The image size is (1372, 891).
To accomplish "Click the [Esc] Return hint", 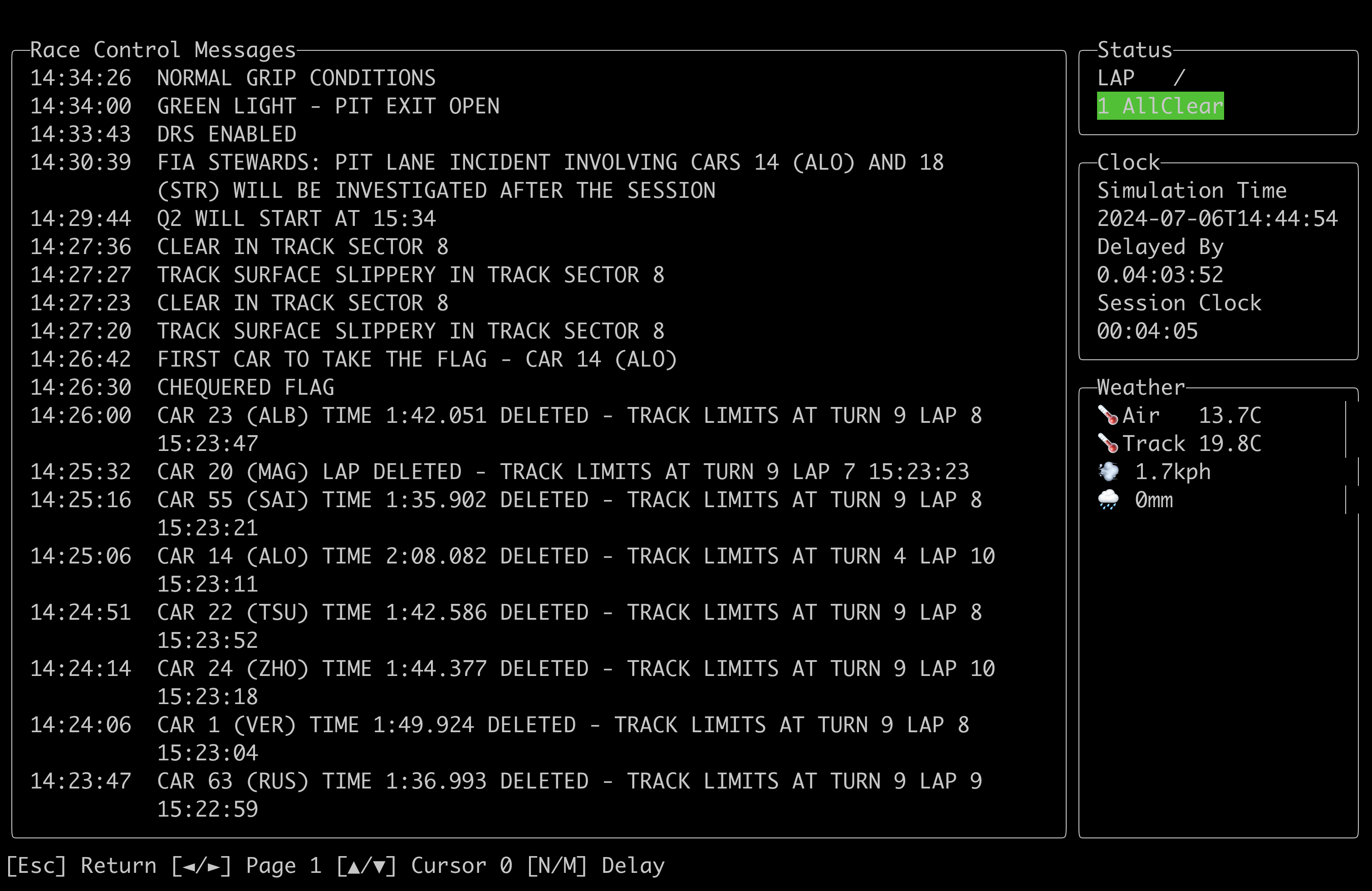I will click(81, 866).
